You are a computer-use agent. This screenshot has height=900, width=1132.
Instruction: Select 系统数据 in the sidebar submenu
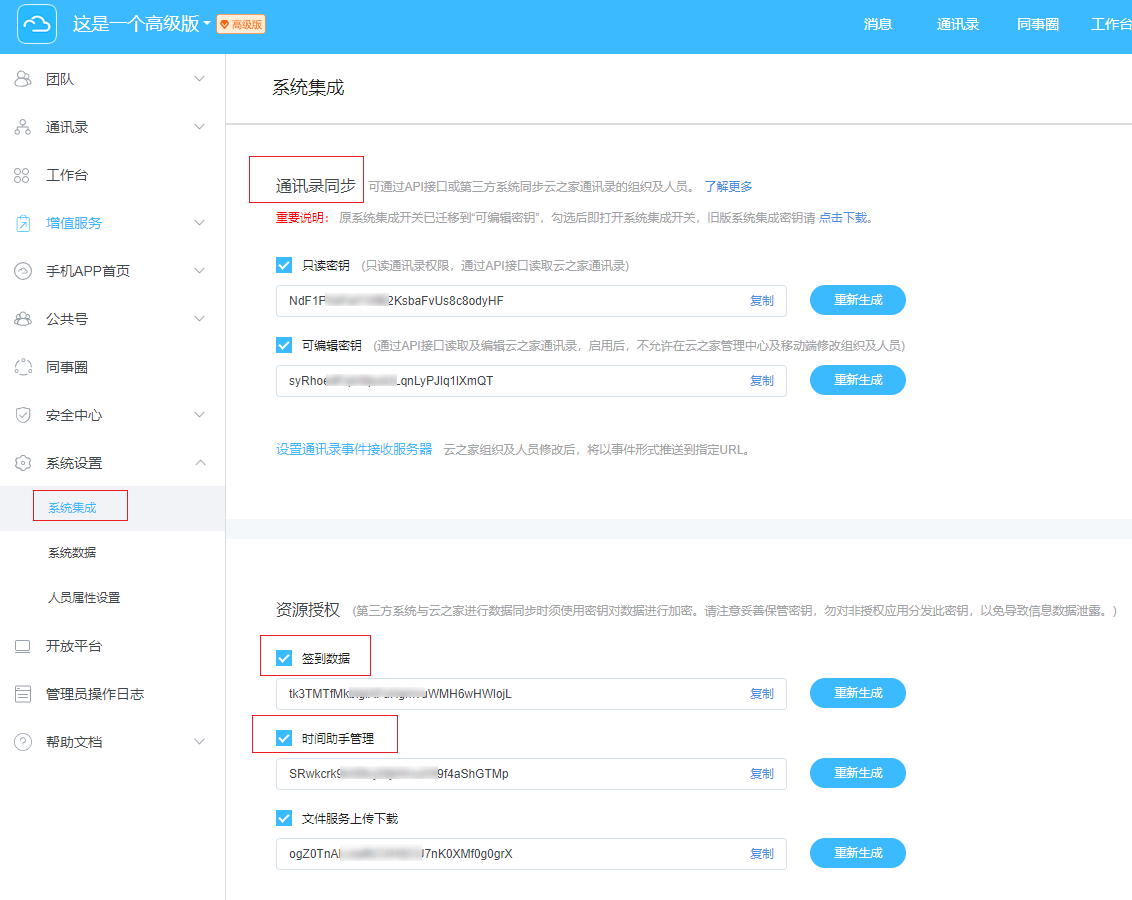pyautogui.click(x=72, y=553)
